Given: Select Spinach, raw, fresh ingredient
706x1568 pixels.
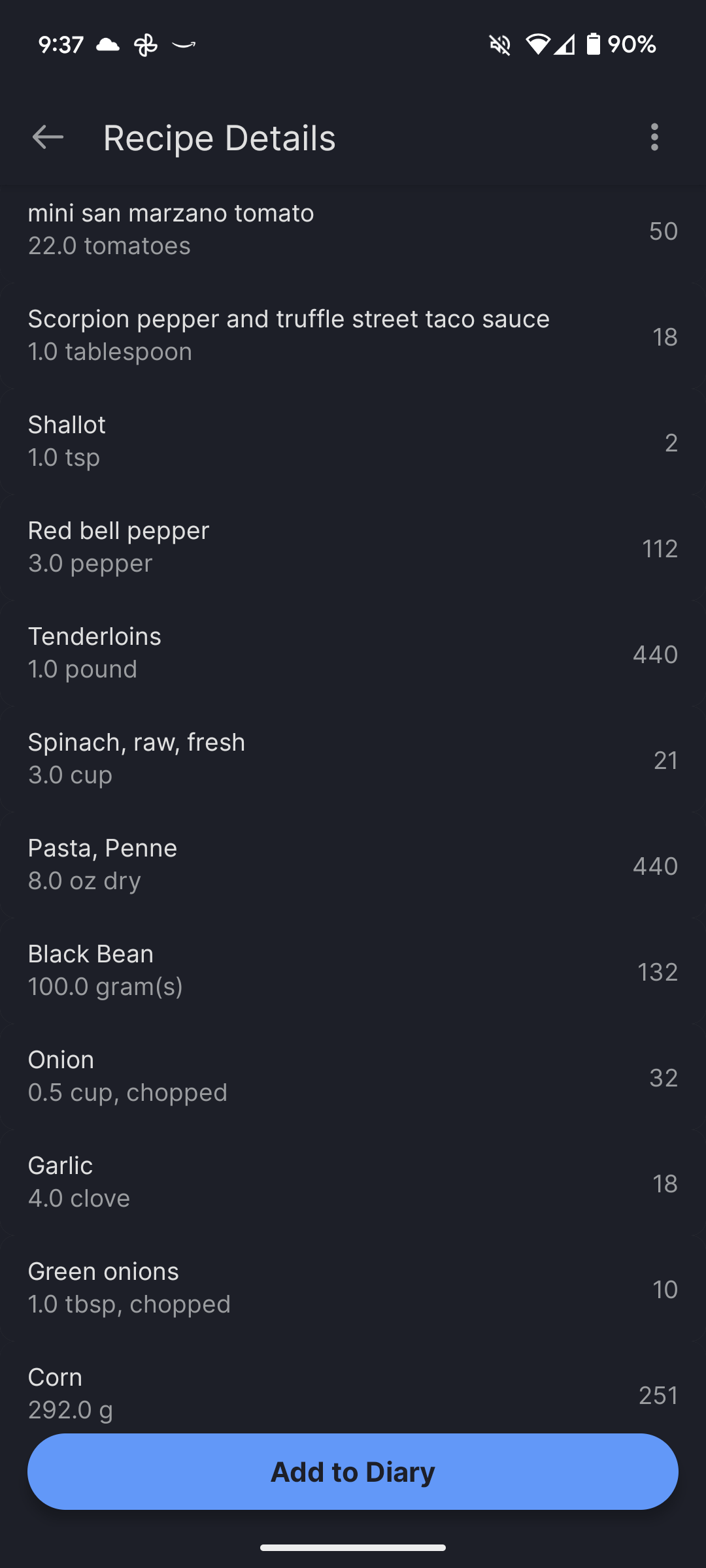Looking at the screenshot, I should [353, 759].
